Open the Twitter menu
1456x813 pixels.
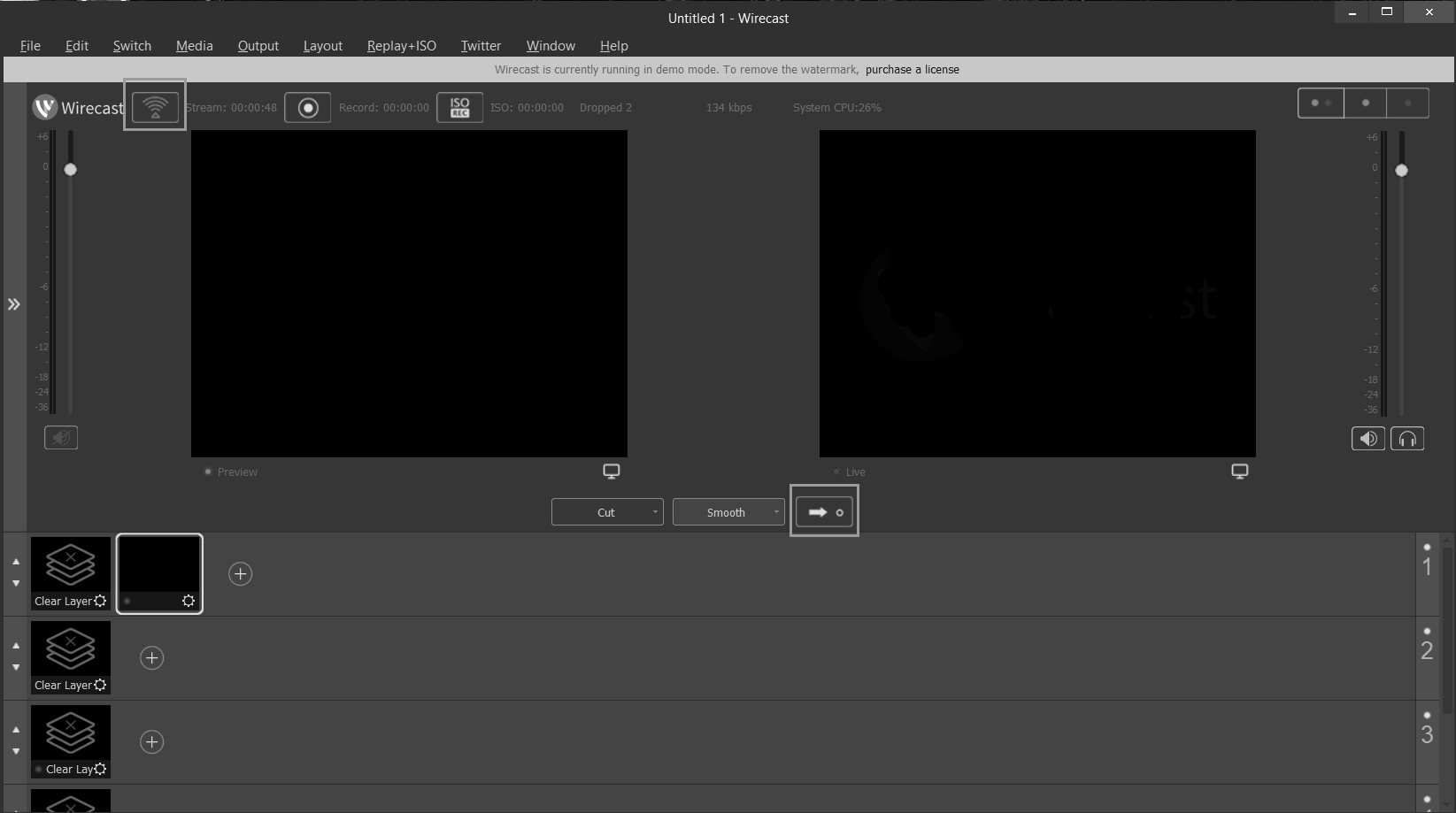tap(480, 45)
